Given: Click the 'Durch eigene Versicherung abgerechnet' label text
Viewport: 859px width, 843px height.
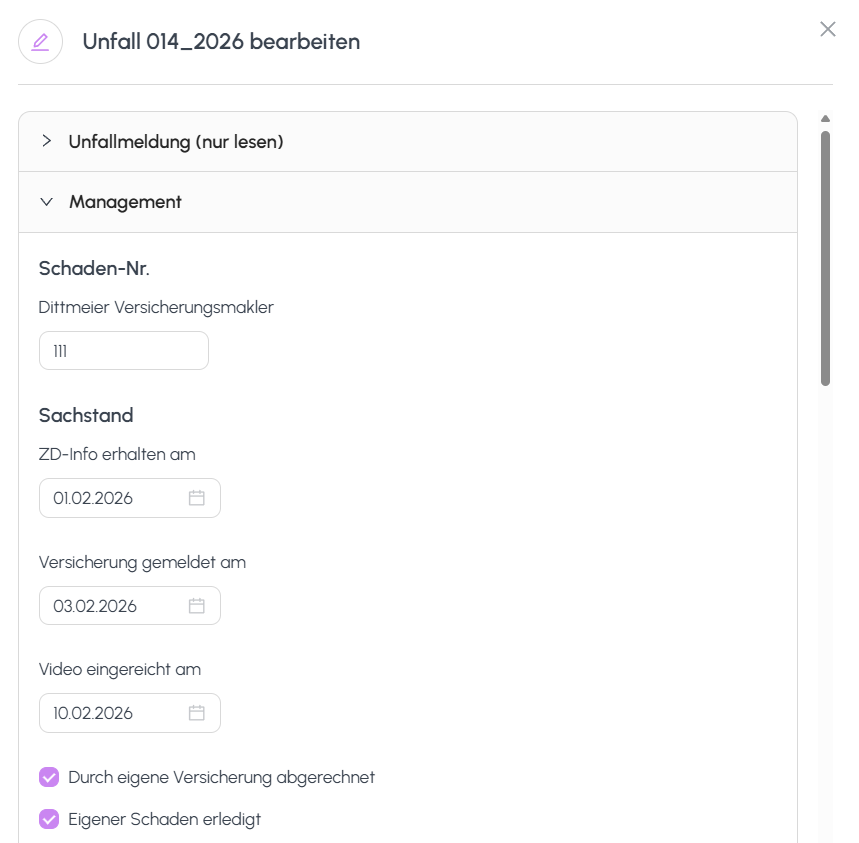Looking at the screenshot, I should point(221,777).
